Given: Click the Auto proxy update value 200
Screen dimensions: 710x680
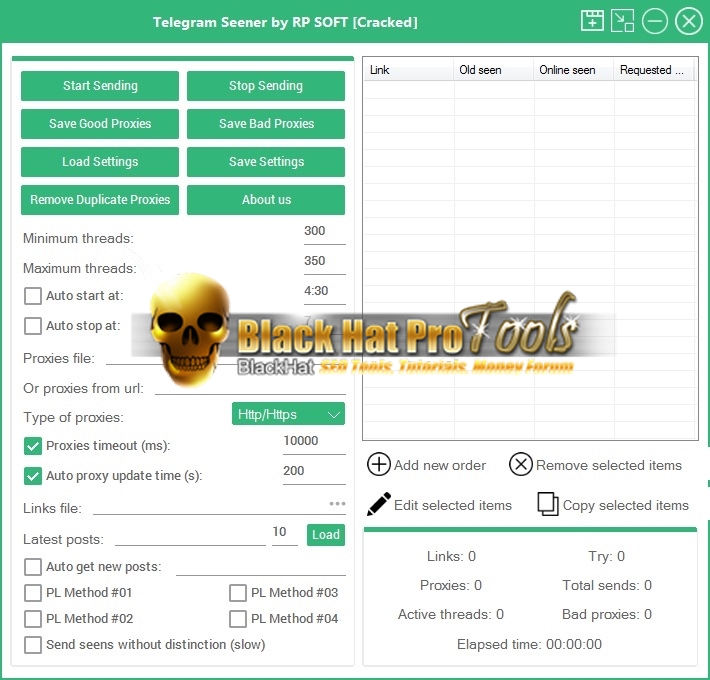Looking at the screenshot, I should point(314,472).
